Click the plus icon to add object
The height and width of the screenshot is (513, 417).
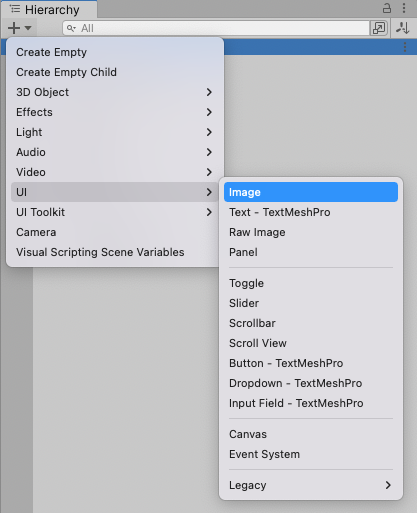(x=14, y=28)
